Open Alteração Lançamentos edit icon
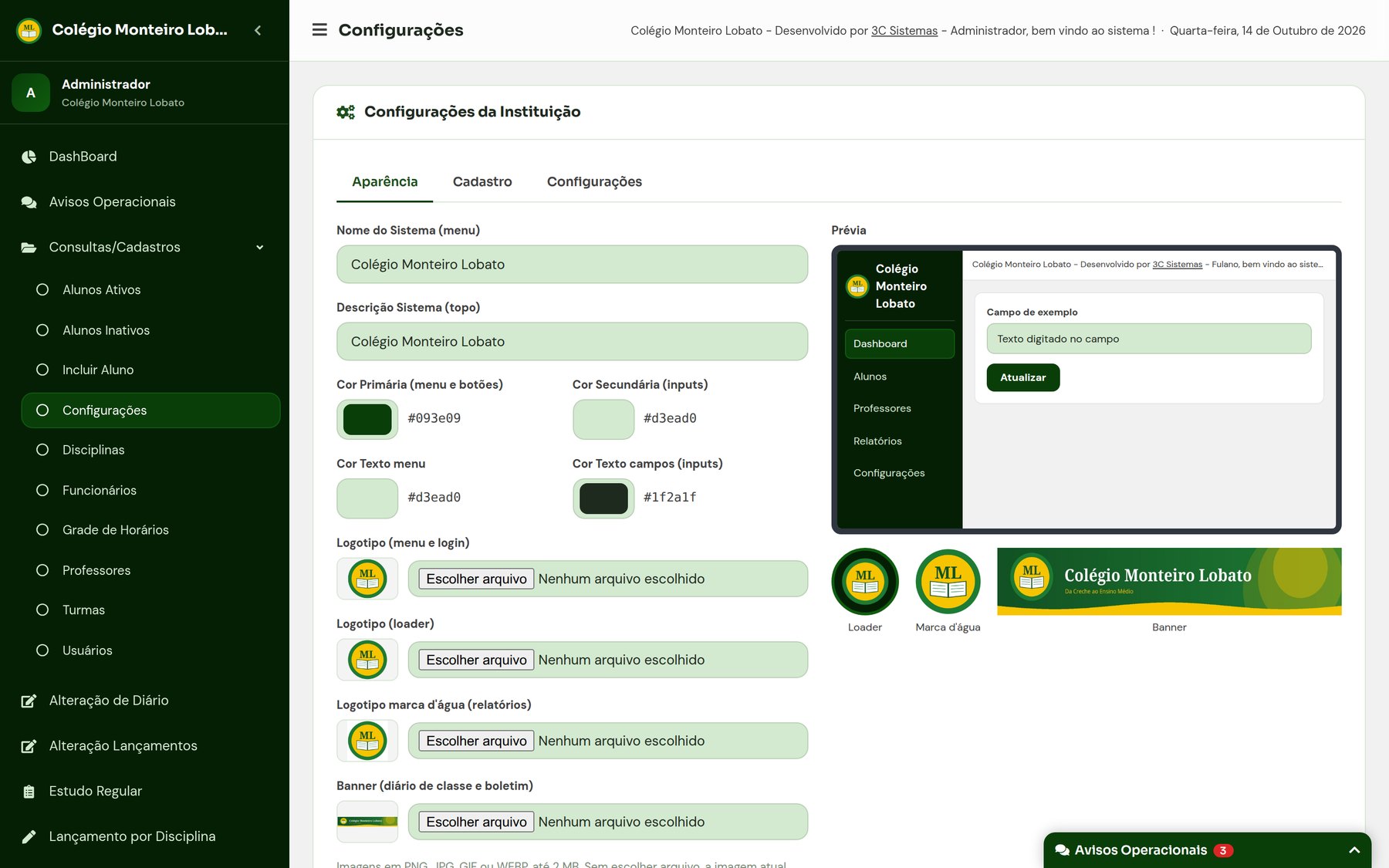The width and height of the screenshot is (1389, 868). (29, 746)
